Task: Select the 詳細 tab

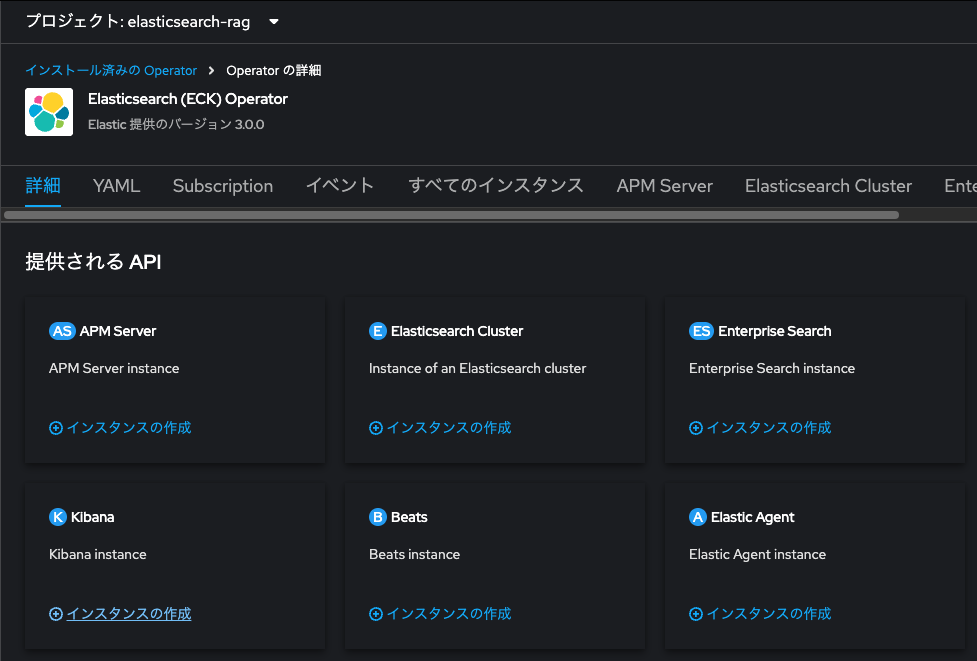Action: click(x=43, y=186)
